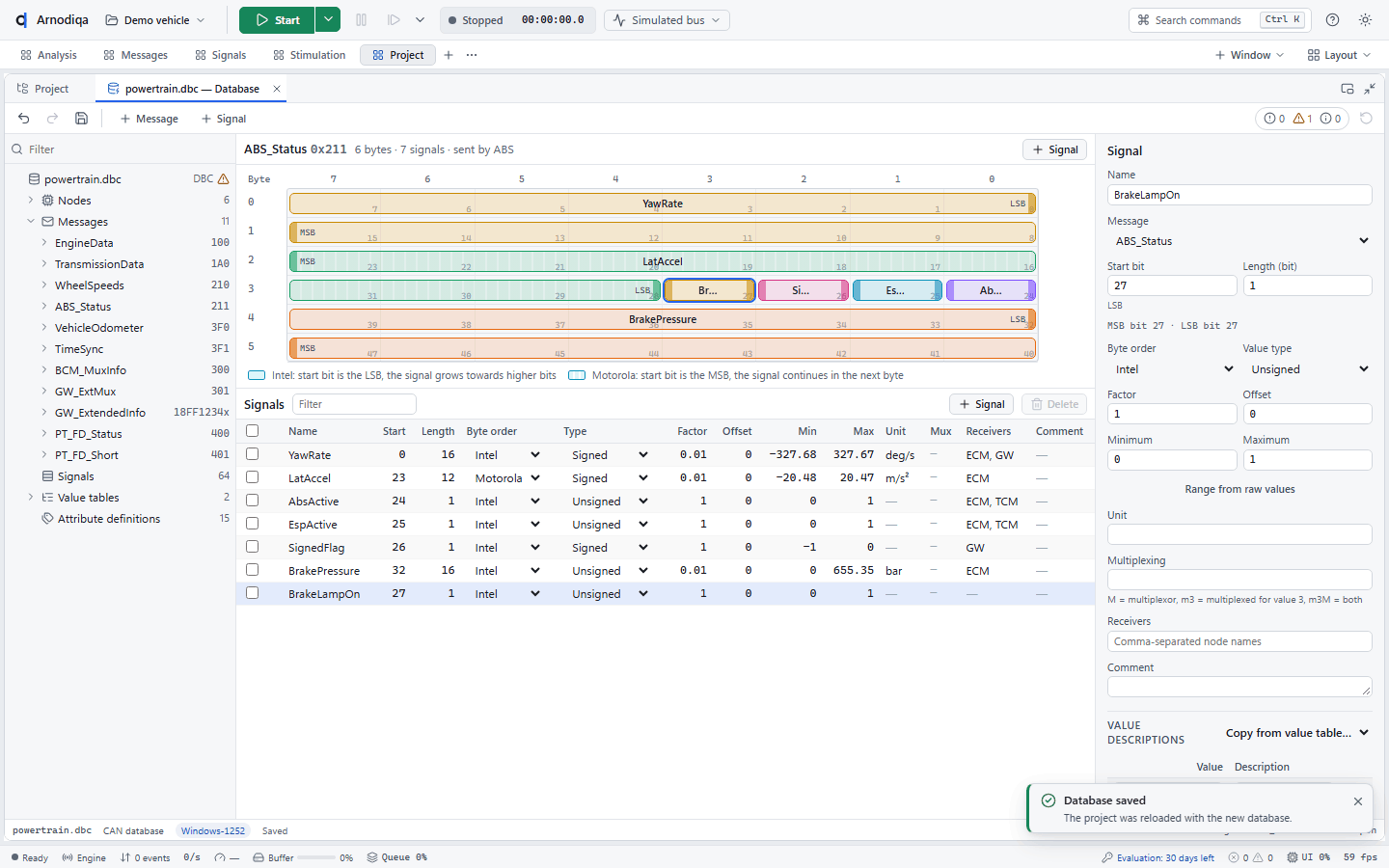
Task: Click the signal Name input field
Action: [x=1239, y=195]
